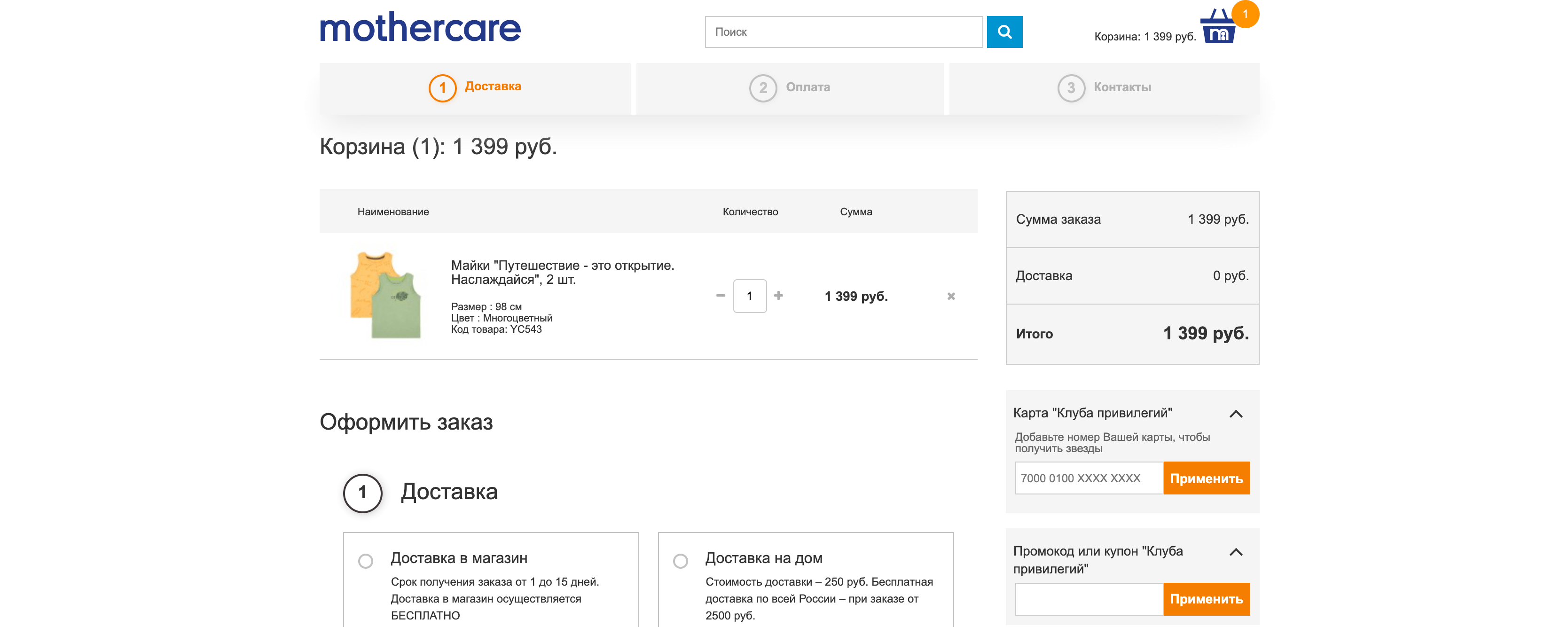Click the Наименование column header

392,212
